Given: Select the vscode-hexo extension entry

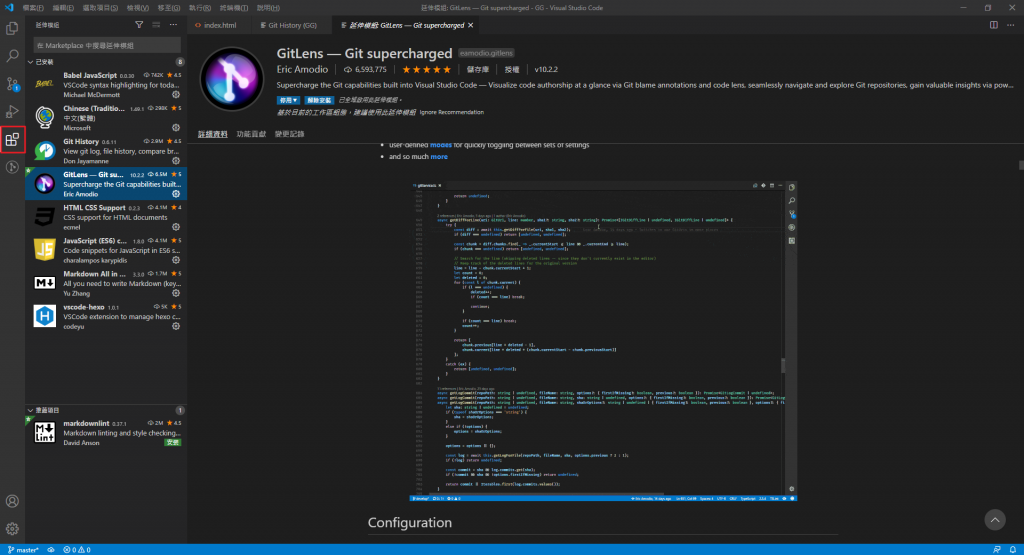Looking at the screenshot, I should (106, 317).
